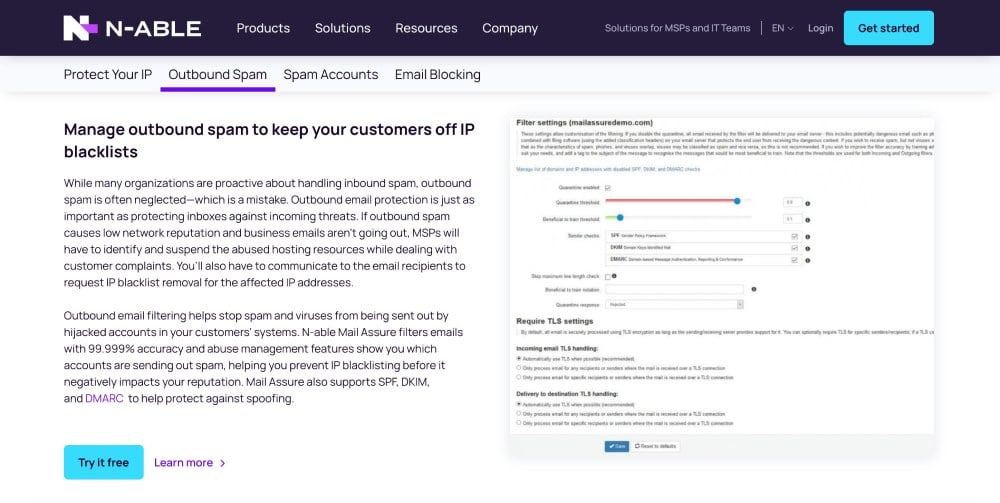
Task: Click the Get started button
Action: 888,28
